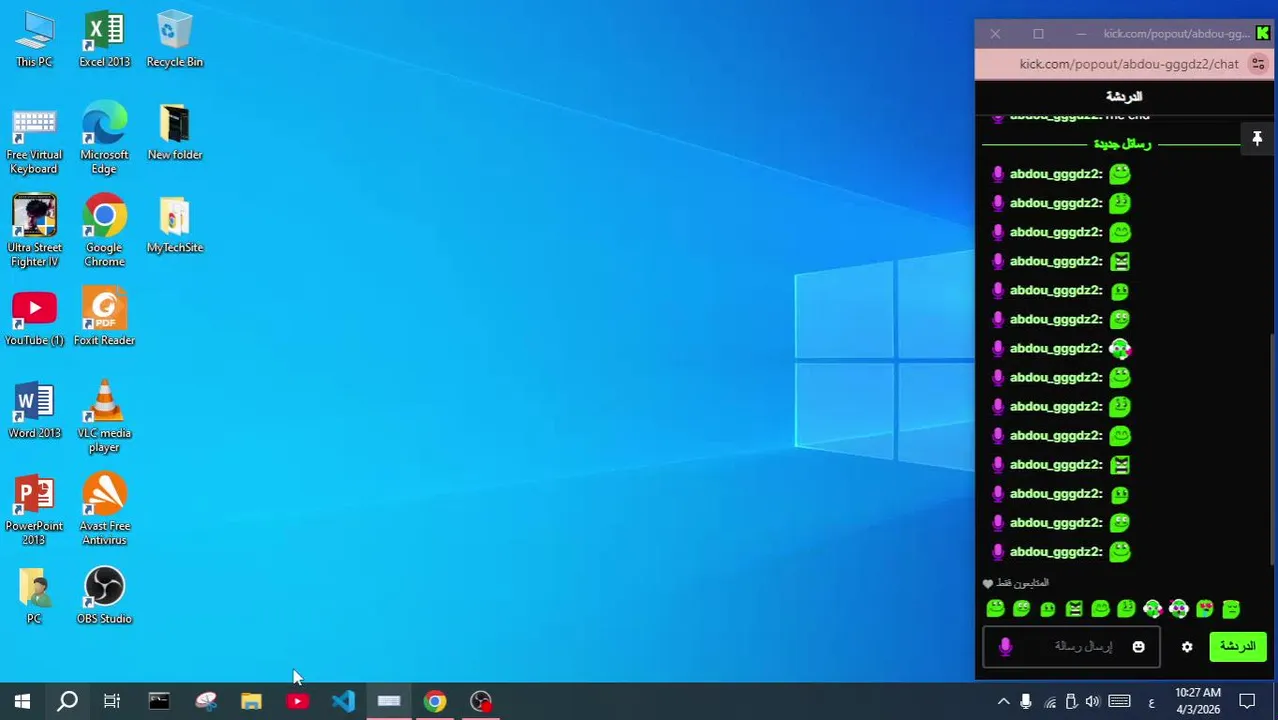The width and height of the screenshot is (1278, 720).
Task: Open the Windows Start menu
Action: click(x=22, y=701)
